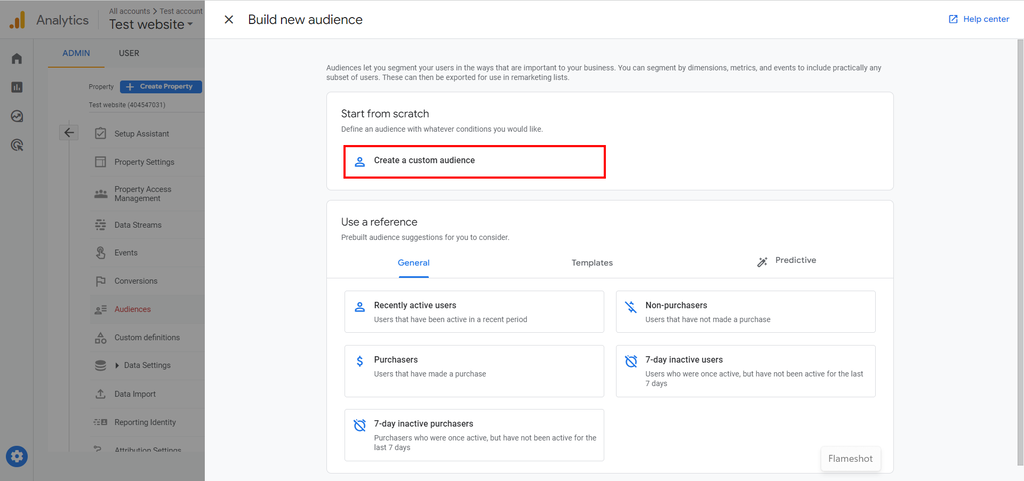Screen dimensions: 1024x481
Task: Open the Help center link
Action: tap(978, 19)
